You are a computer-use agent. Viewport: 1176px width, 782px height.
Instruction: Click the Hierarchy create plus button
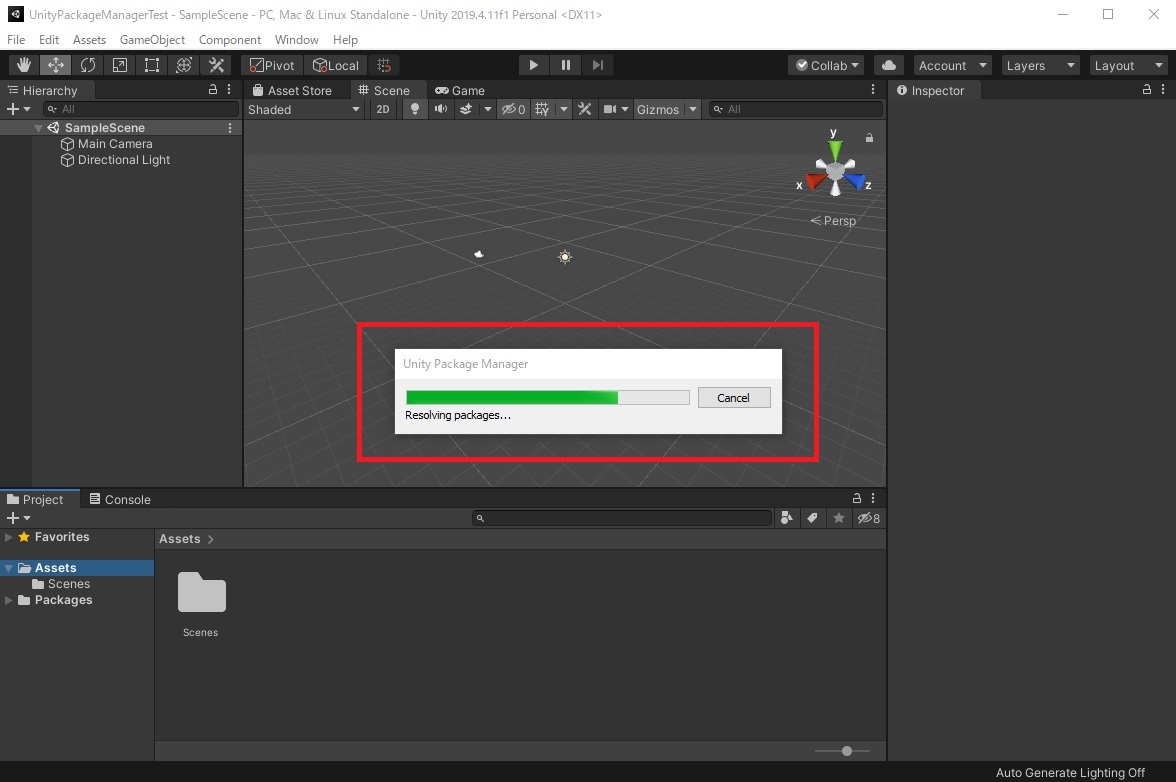click(18, 109)
